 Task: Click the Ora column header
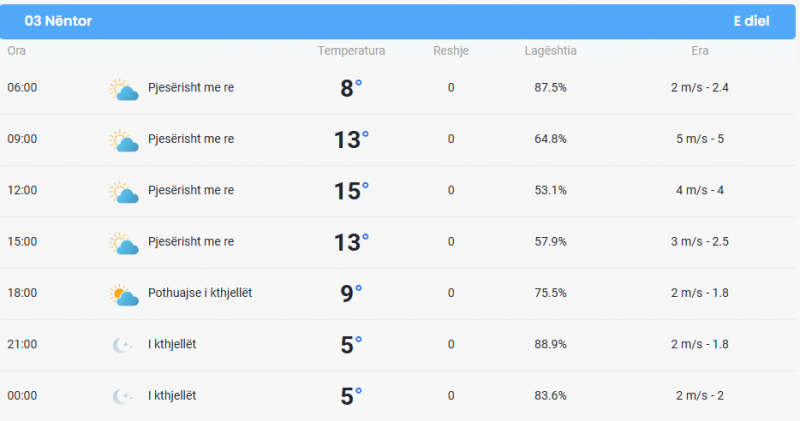point(16,51)
